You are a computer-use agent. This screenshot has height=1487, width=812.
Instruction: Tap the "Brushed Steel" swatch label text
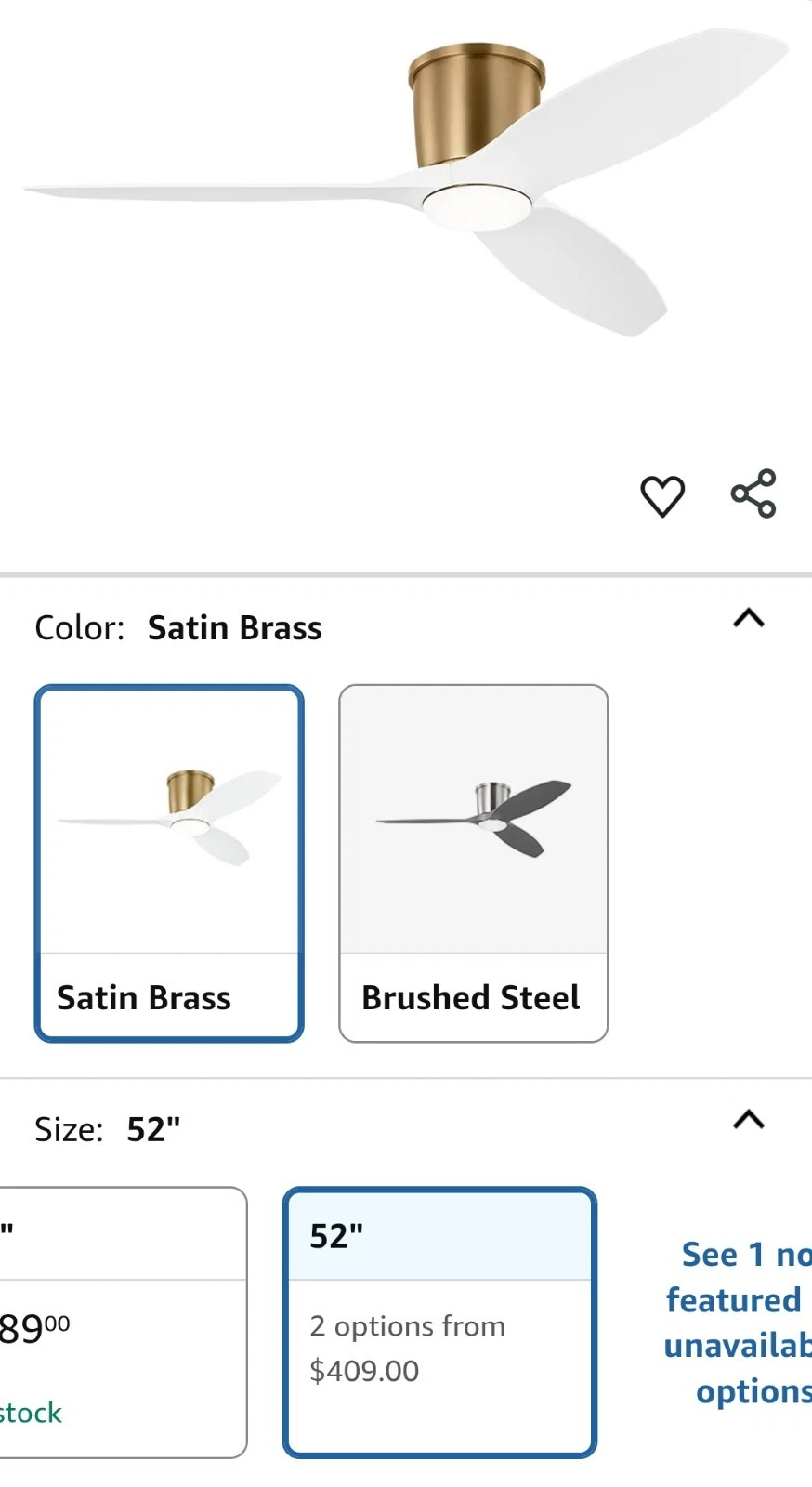pos(470,997)
